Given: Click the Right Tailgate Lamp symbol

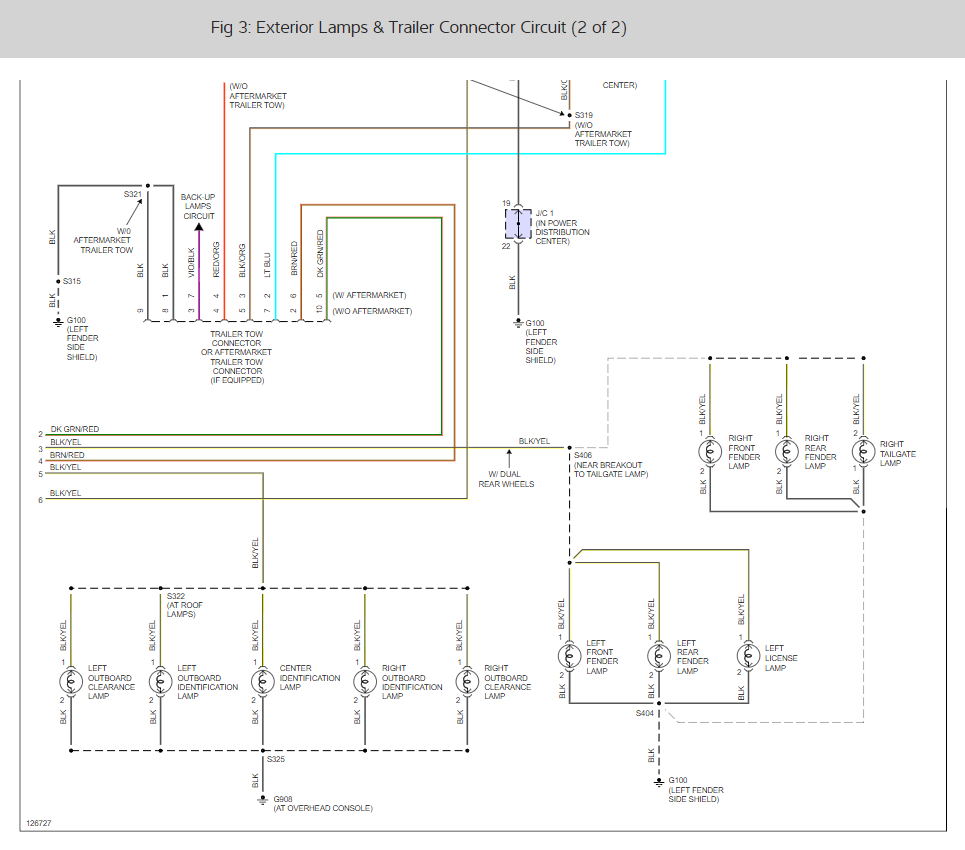Looking at the screenshot, I should [x=863, y=452].
